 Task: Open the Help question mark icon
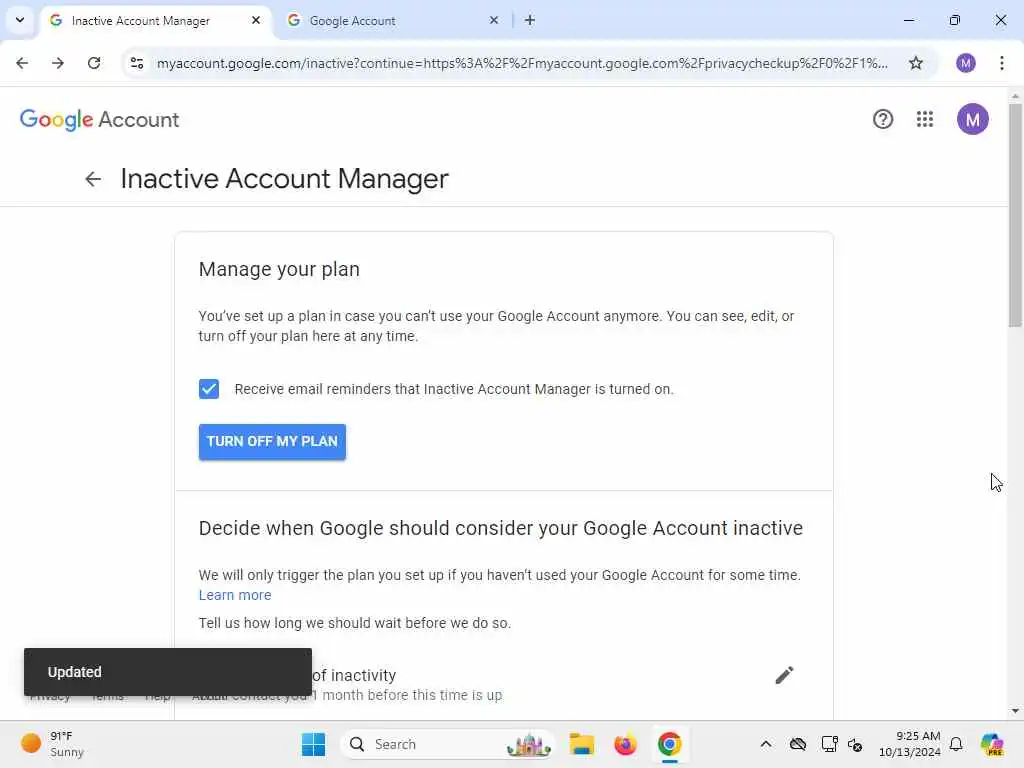[x=883, y=119]
